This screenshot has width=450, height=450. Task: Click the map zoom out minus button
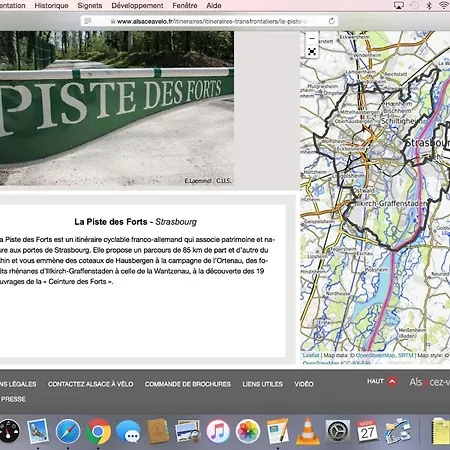(x=312, y=38)
